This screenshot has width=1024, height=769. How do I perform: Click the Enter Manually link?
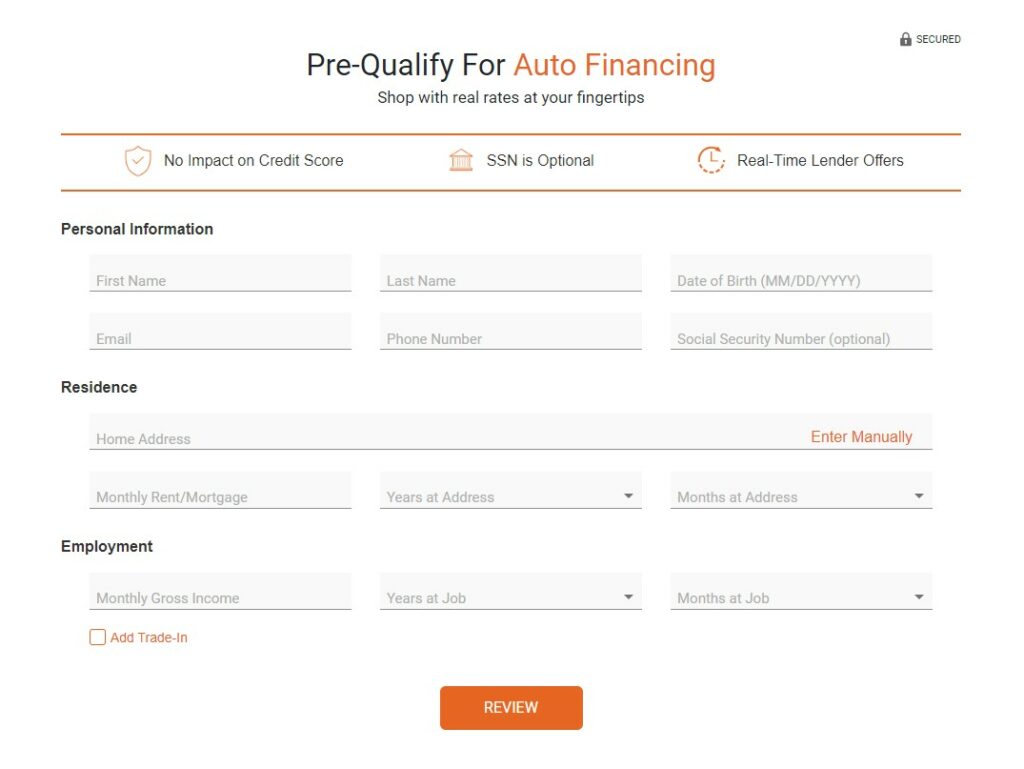click(x=861, y=437)
